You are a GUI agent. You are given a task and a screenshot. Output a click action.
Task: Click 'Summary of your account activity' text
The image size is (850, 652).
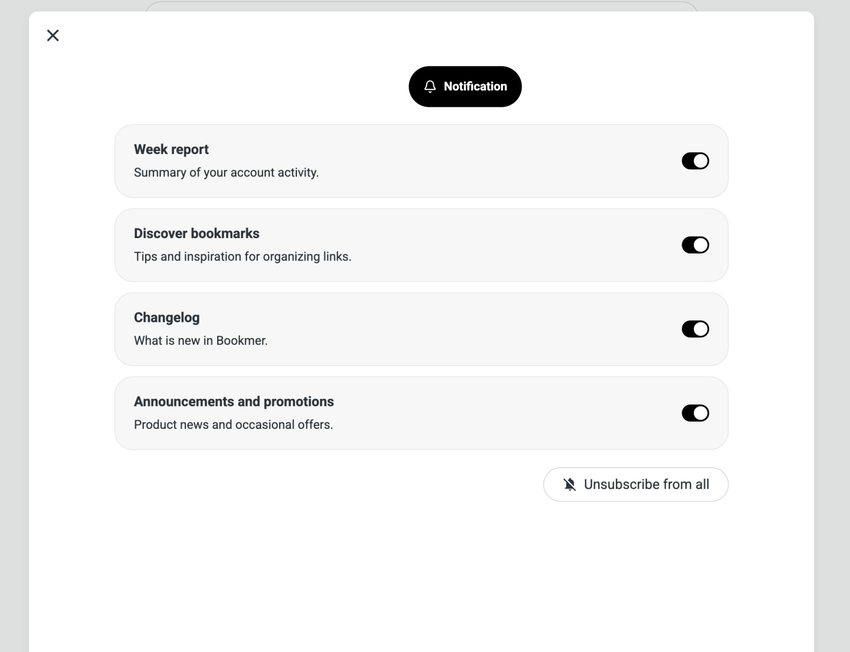tap(226, 173)
